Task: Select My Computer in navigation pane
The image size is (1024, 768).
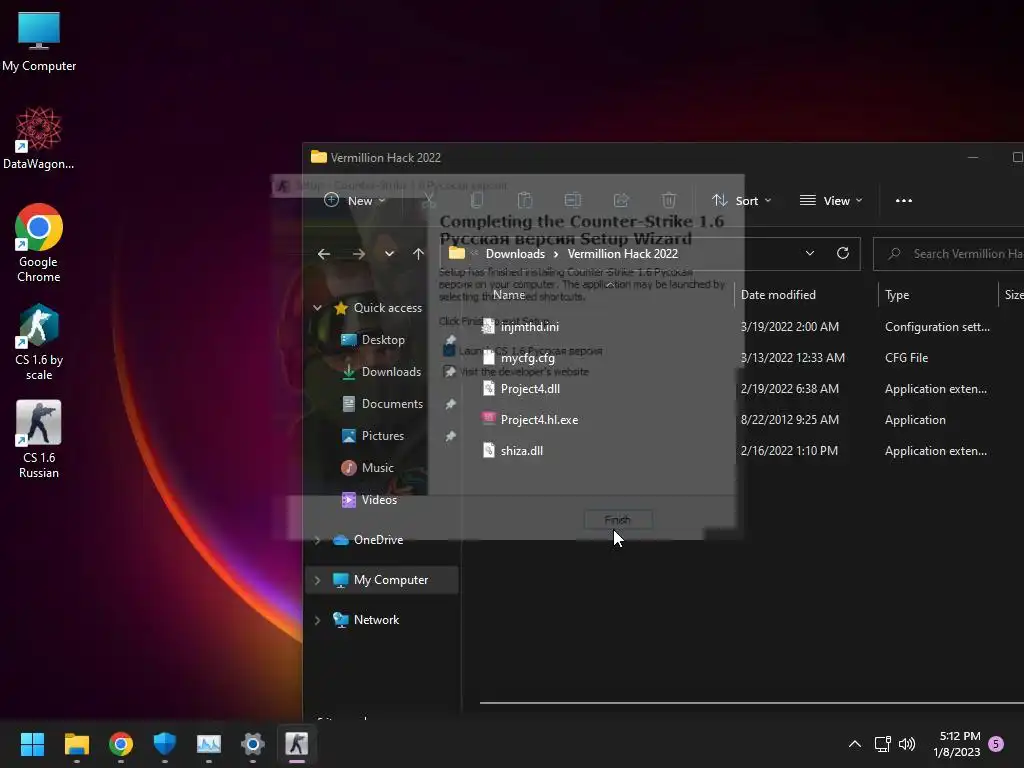Action: pyautogui.click(x=381, y=580)
